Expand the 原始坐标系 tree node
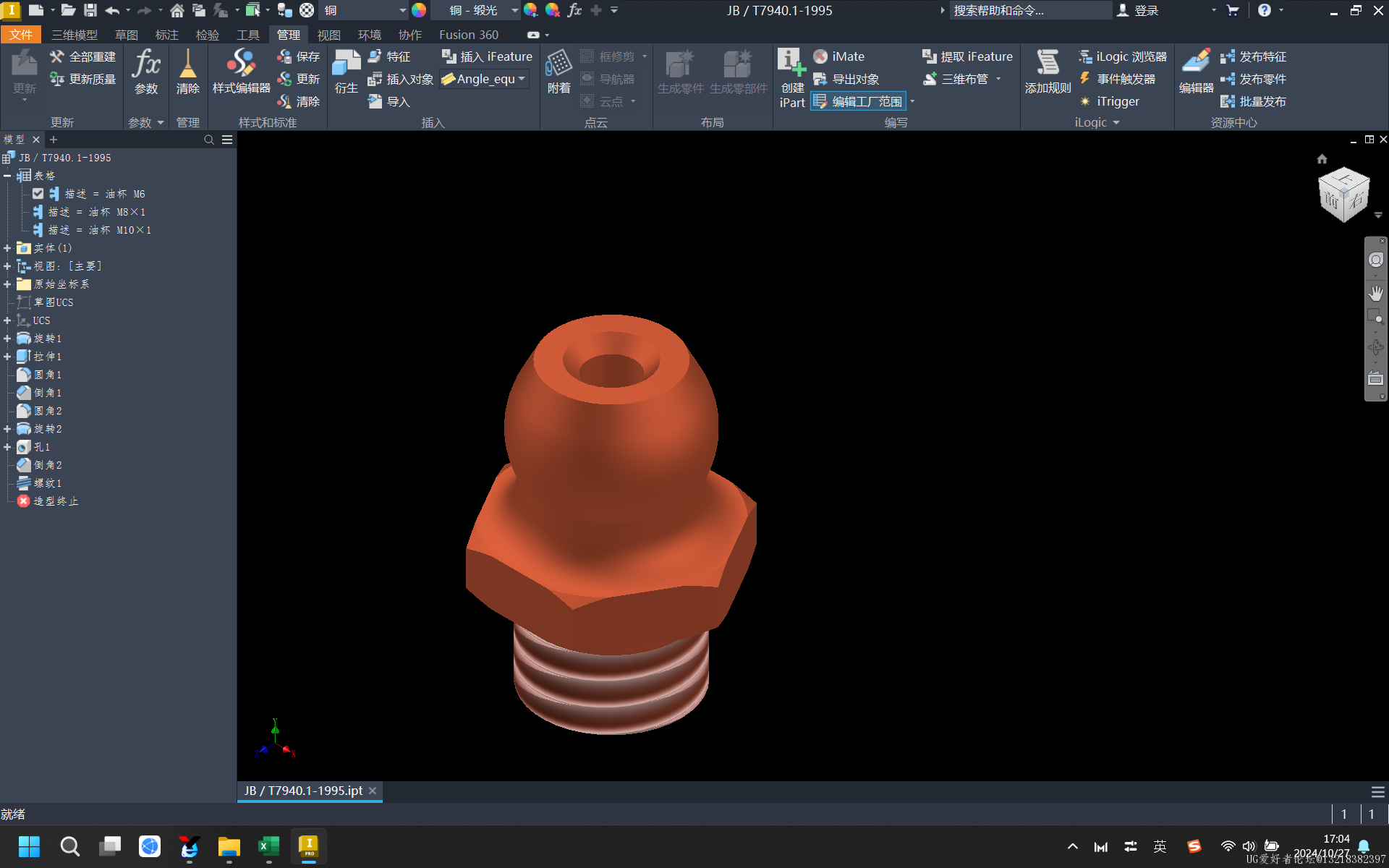Screen dimensions: 1389x868 8,284
